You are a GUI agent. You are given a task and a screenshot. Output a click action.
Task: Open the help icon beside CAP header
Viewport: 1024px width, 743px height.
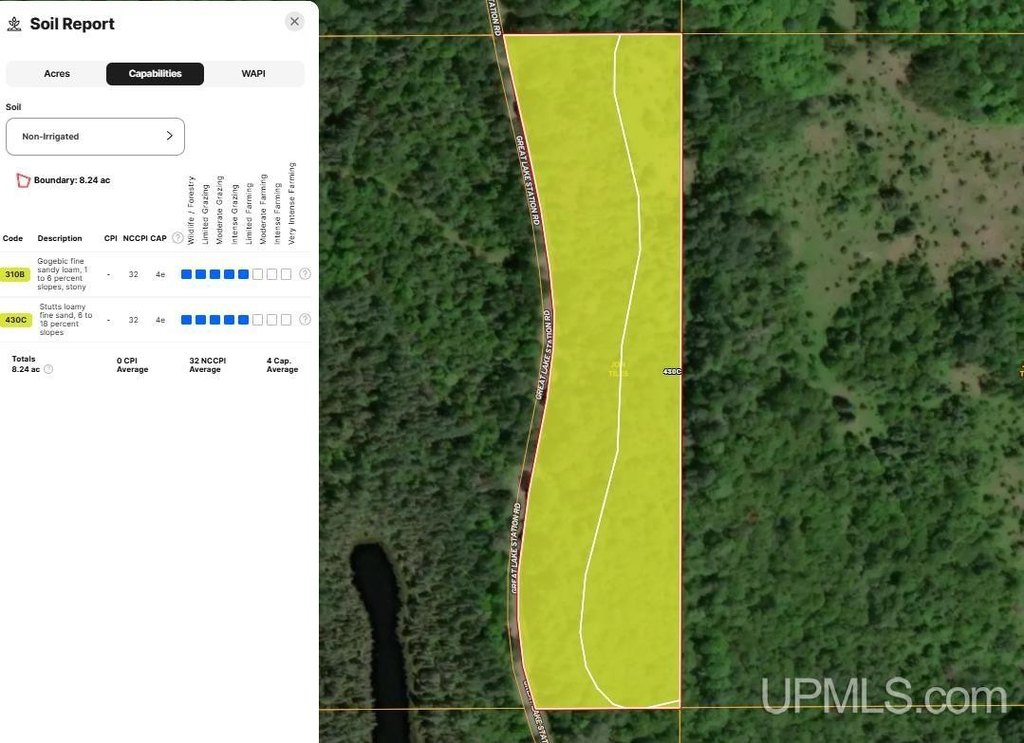[x=178, y=238]
